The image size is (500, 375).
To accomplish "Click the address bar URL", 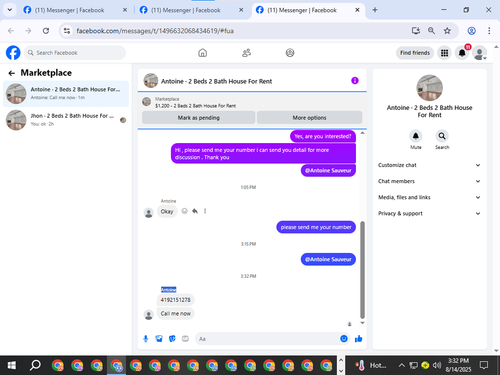I will [x=155, y=31].
